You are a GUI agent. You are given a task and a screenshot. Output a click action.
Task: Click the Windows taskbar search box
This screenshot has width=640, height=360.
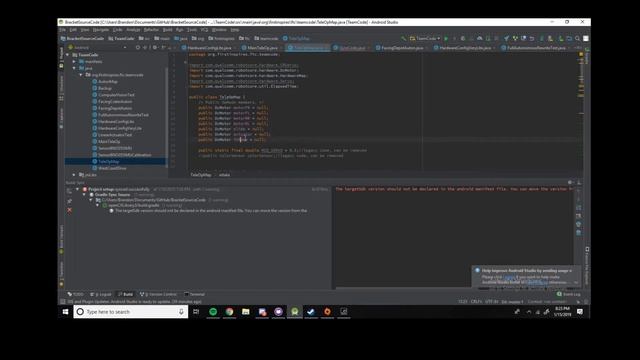pos(131,312)
